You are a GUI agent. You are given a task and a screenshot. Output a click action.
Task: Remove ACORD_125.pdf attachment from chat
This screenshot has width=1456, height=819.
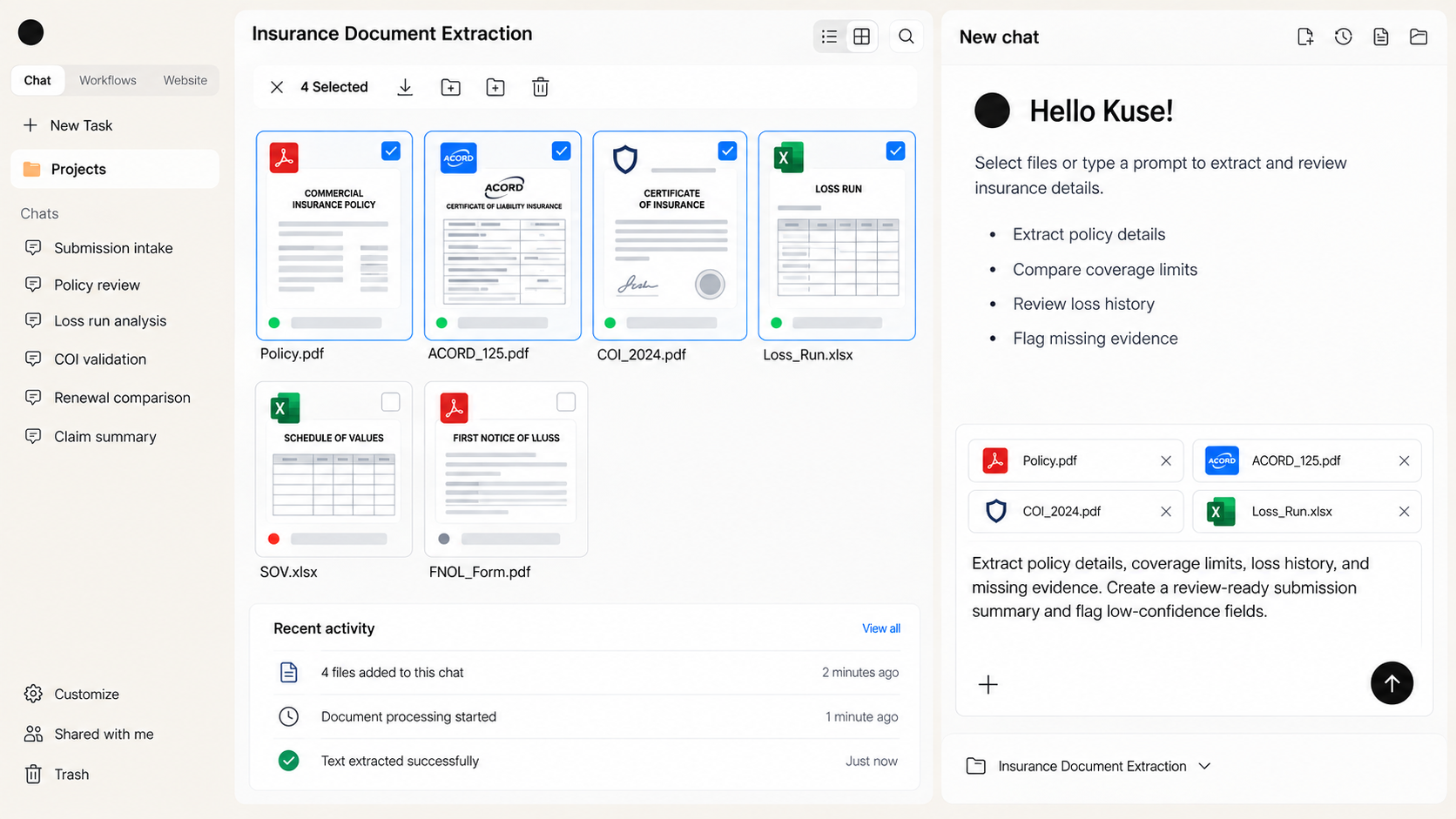tap(1404, 460)
